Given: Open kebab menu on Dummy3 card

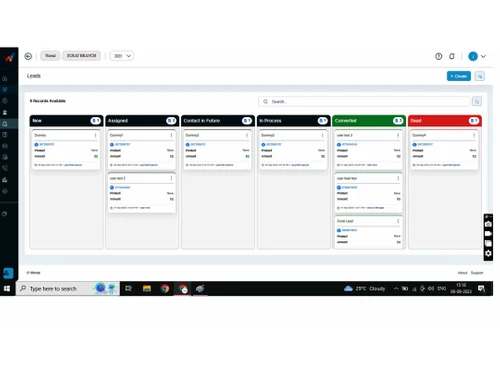Looking at the screenshot, I should pyautogui.click(x=247, y=135).
